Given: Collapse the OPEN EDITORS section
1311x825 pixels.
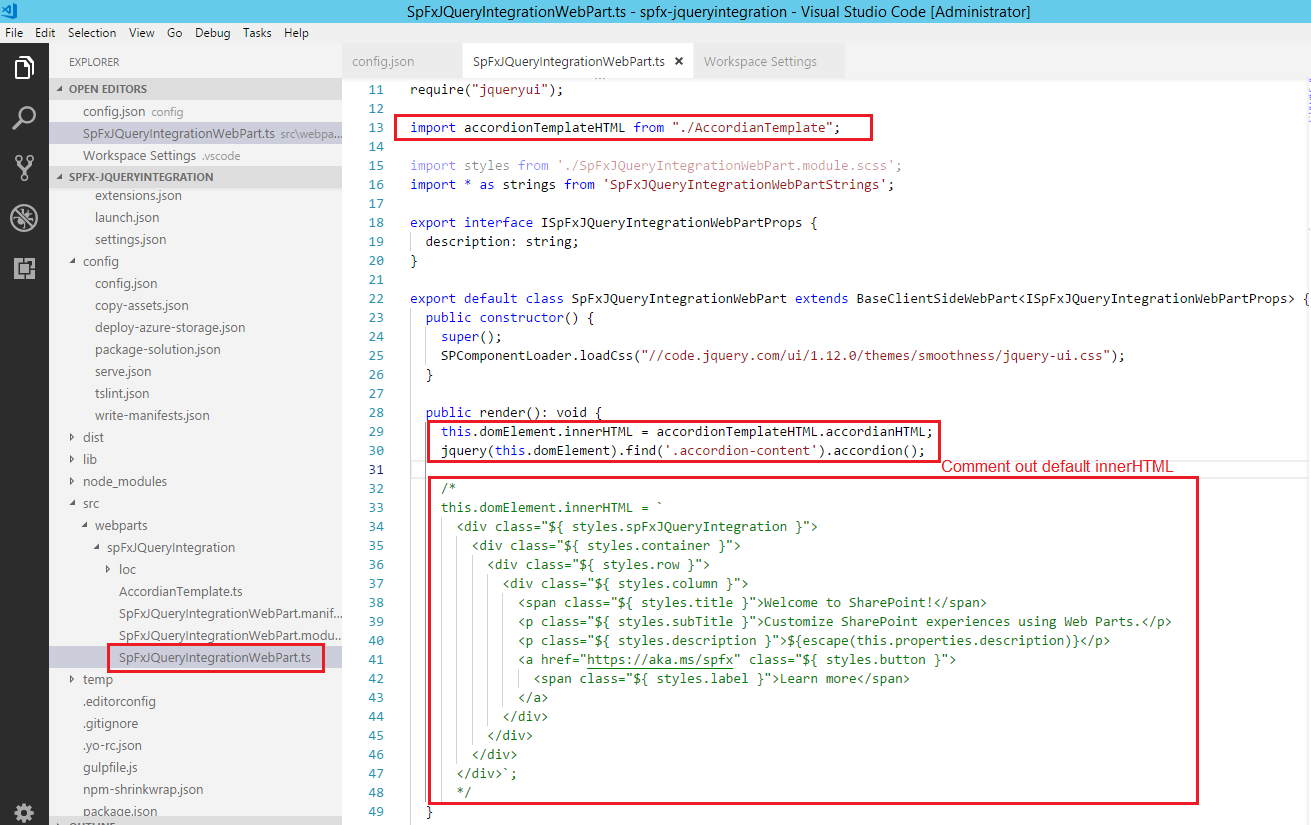Looking at the screenshot, I should 107,89.
